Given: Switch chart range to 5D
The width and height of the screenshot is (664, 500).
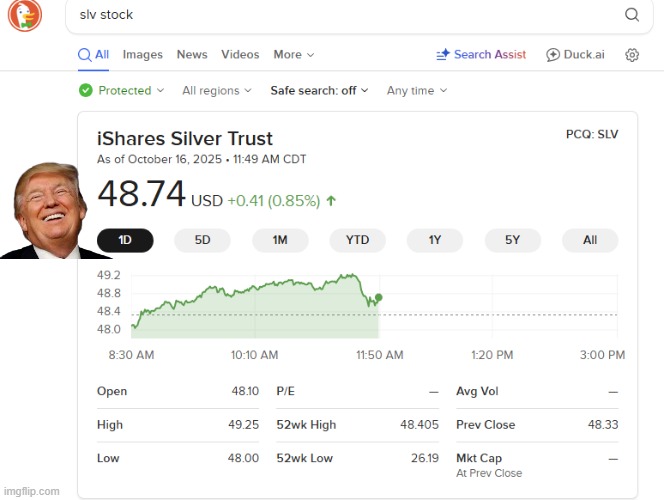Looking at the screenshot, I should (202, 240).
